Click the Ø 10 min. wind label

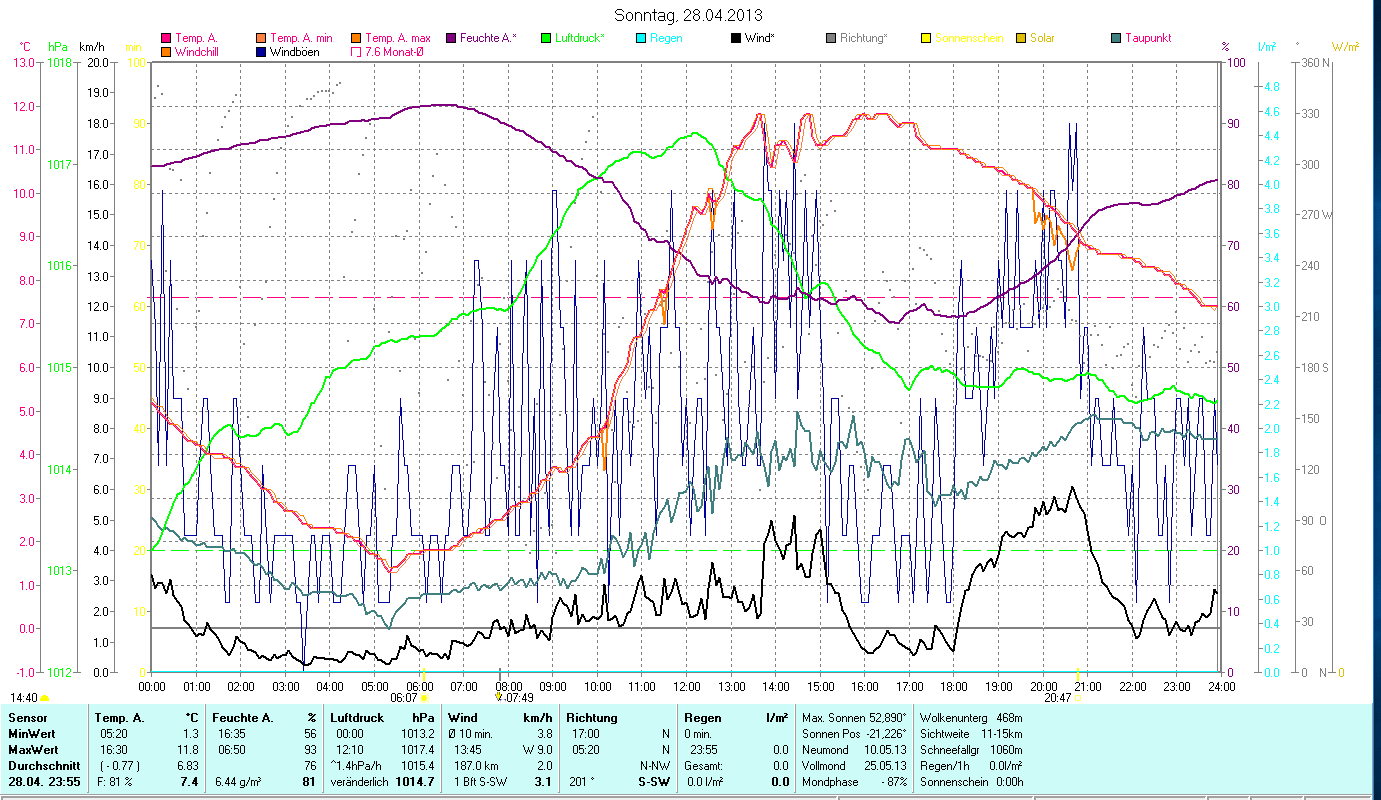coord(471,734)
